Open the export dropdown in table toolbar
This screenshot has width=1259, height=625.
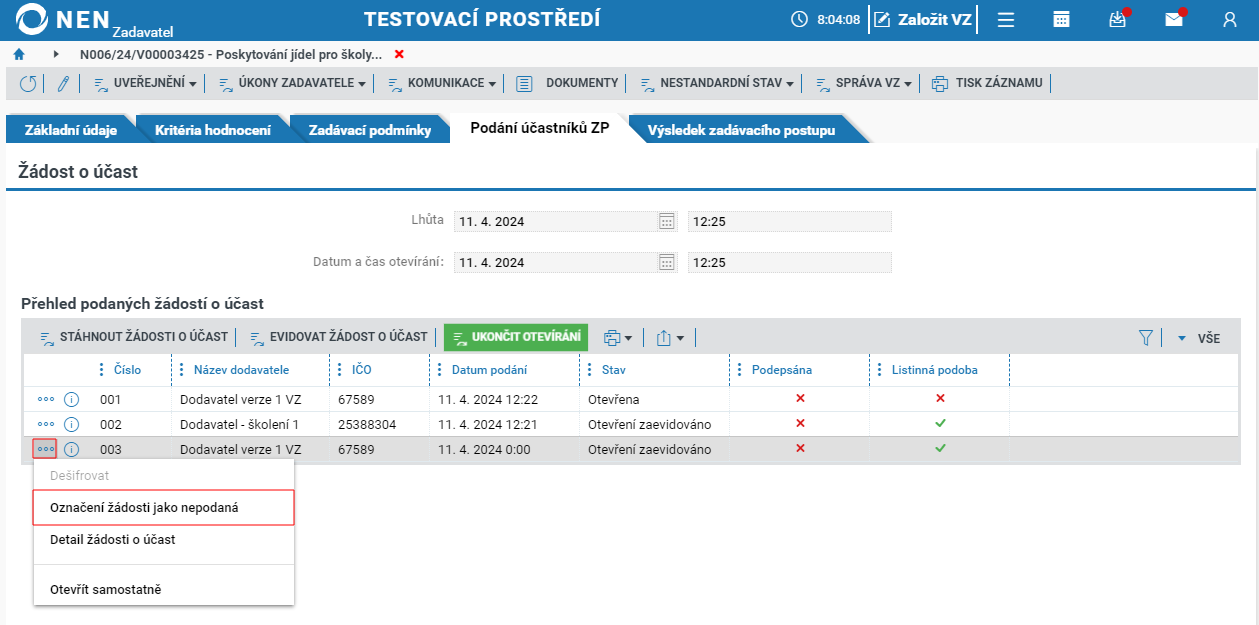coord(670,338)
